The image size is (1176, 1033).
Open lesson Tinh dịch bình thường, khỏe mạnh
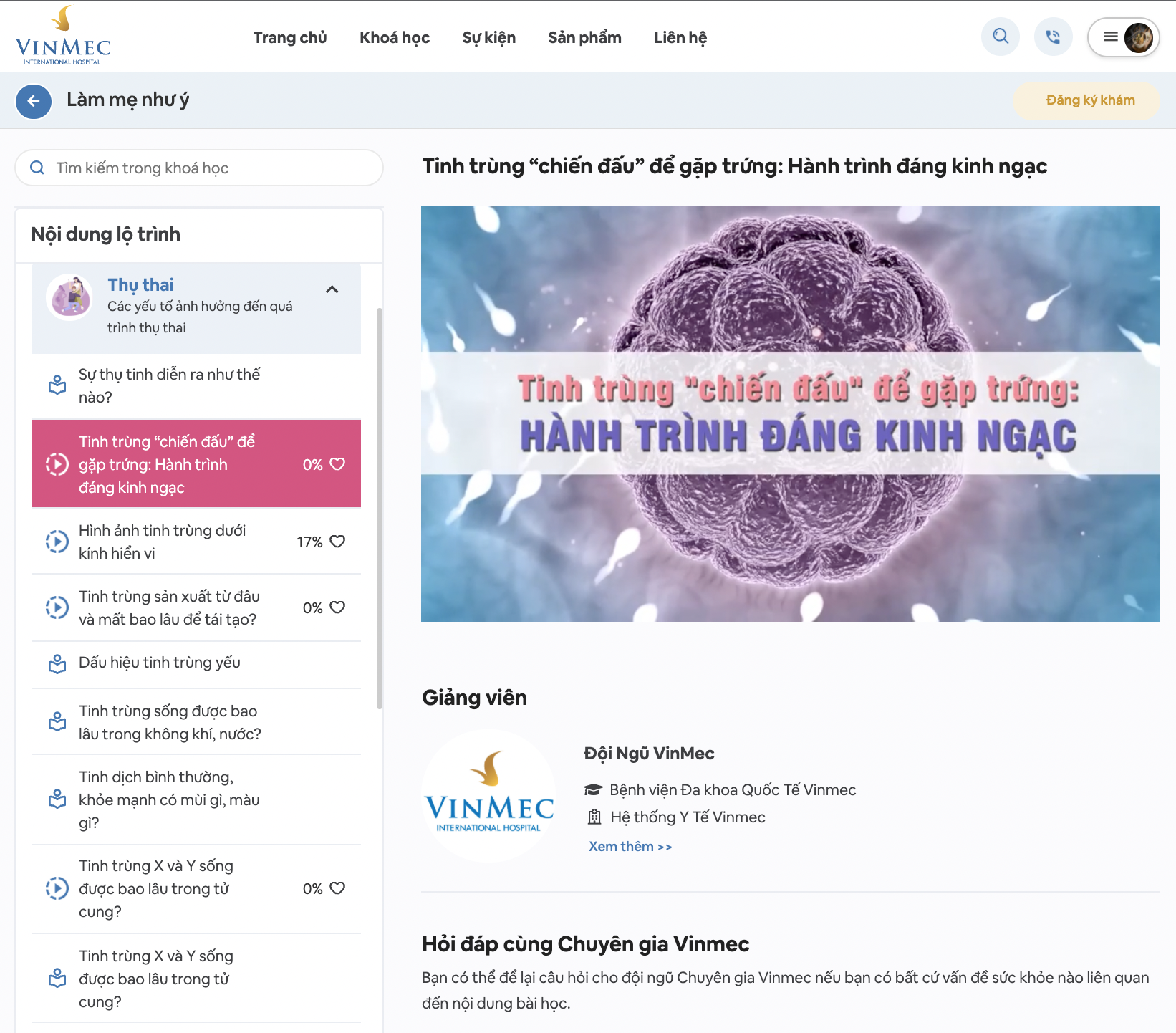[x=196, y=799]
